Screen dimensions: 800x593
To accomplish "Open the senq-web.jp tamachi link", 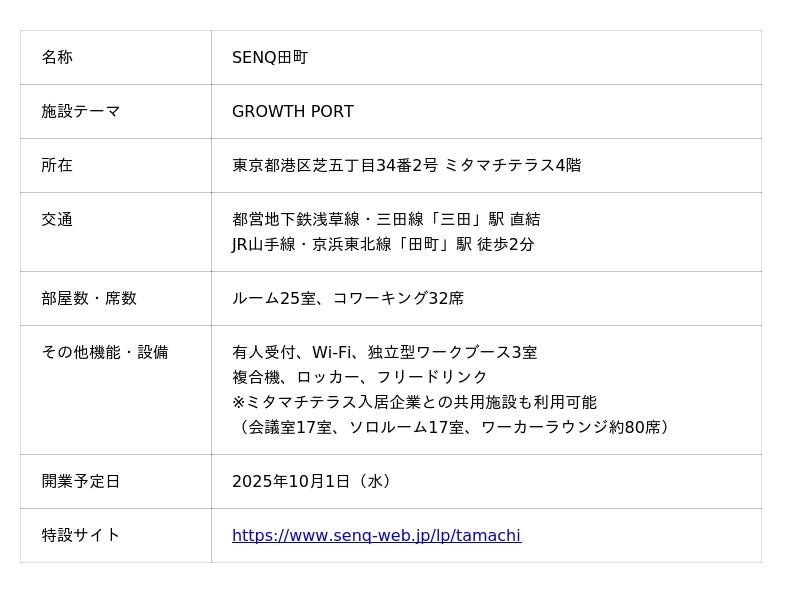I will click(376, 535).
